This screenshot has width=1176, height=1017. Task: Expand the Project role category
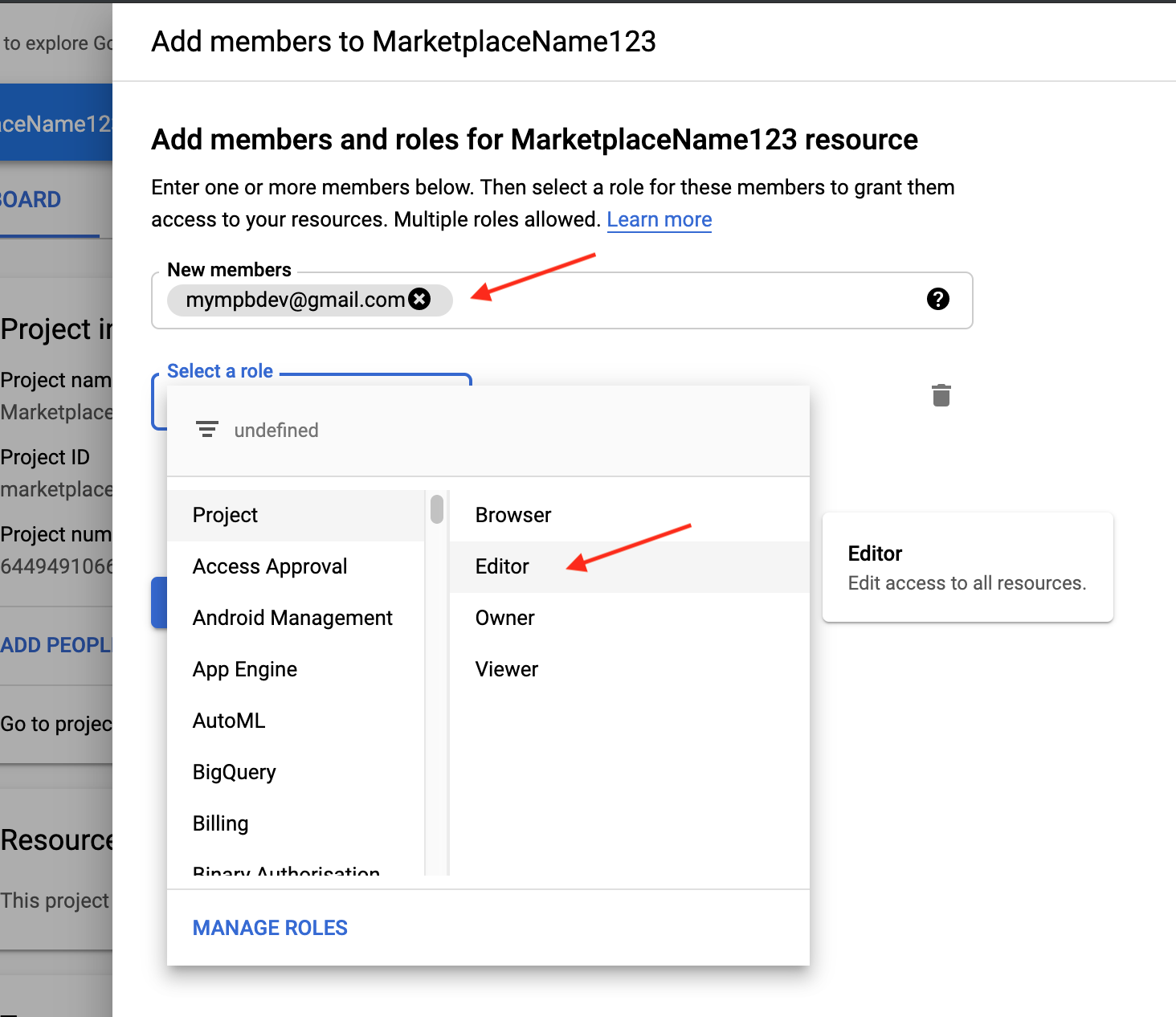tap(225, 515)
